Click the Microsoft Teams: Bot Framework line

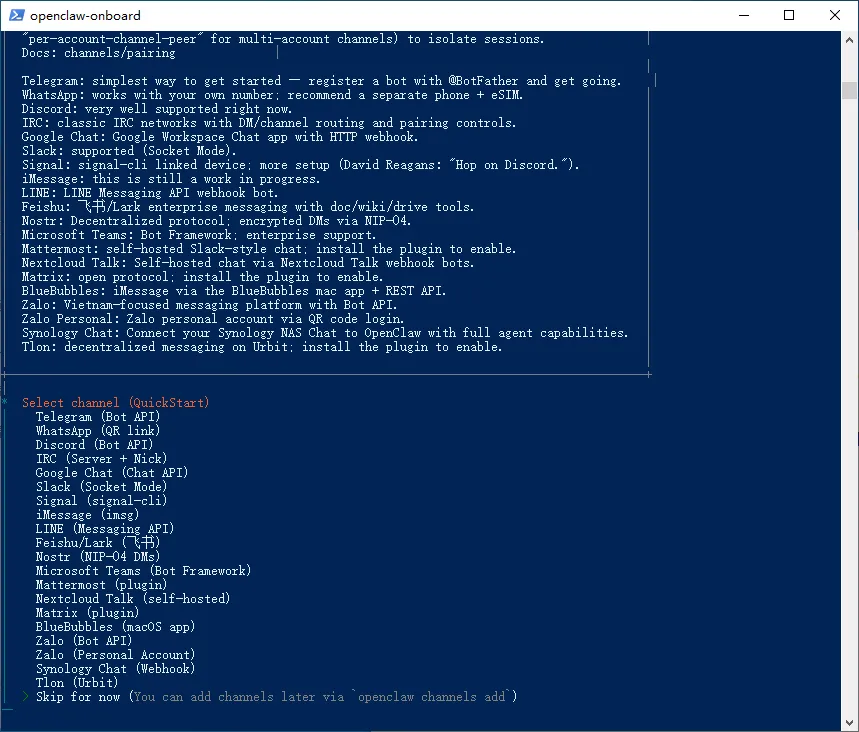199,235
